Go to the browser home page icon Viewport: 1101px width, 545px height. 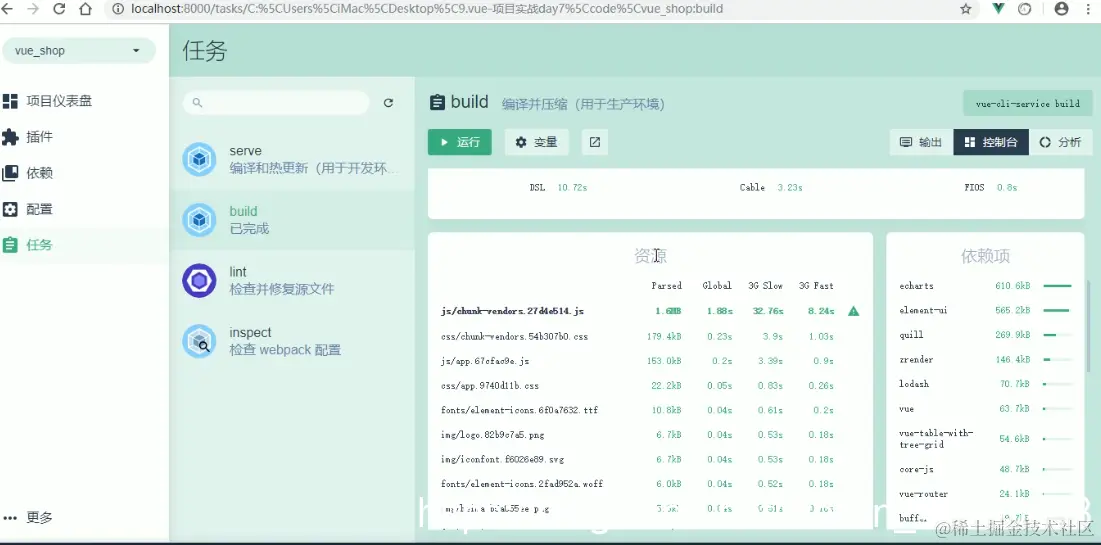85,9
